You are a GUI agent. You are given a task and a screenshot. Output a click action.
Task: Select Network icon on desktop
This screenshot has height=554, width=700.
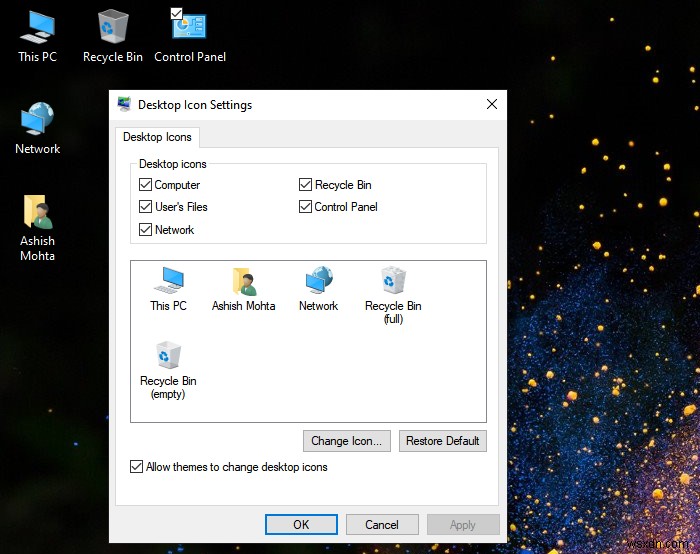tap(38, 129)
